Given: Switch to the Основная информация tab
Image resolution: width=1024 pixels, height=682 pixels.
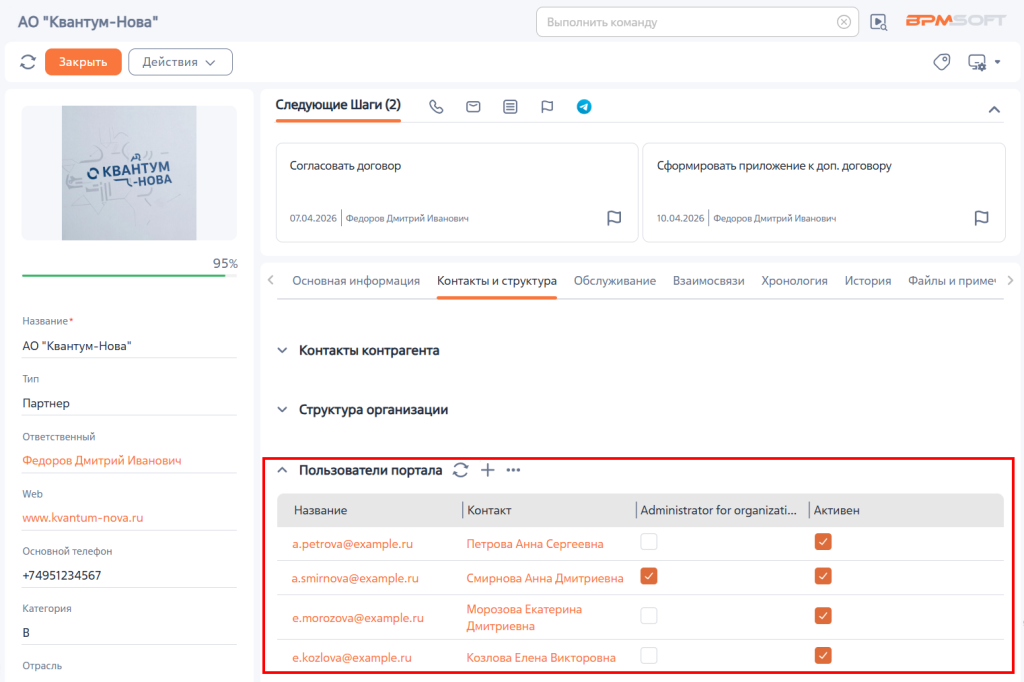Looking at the screenshot, I should coord(356,281).
